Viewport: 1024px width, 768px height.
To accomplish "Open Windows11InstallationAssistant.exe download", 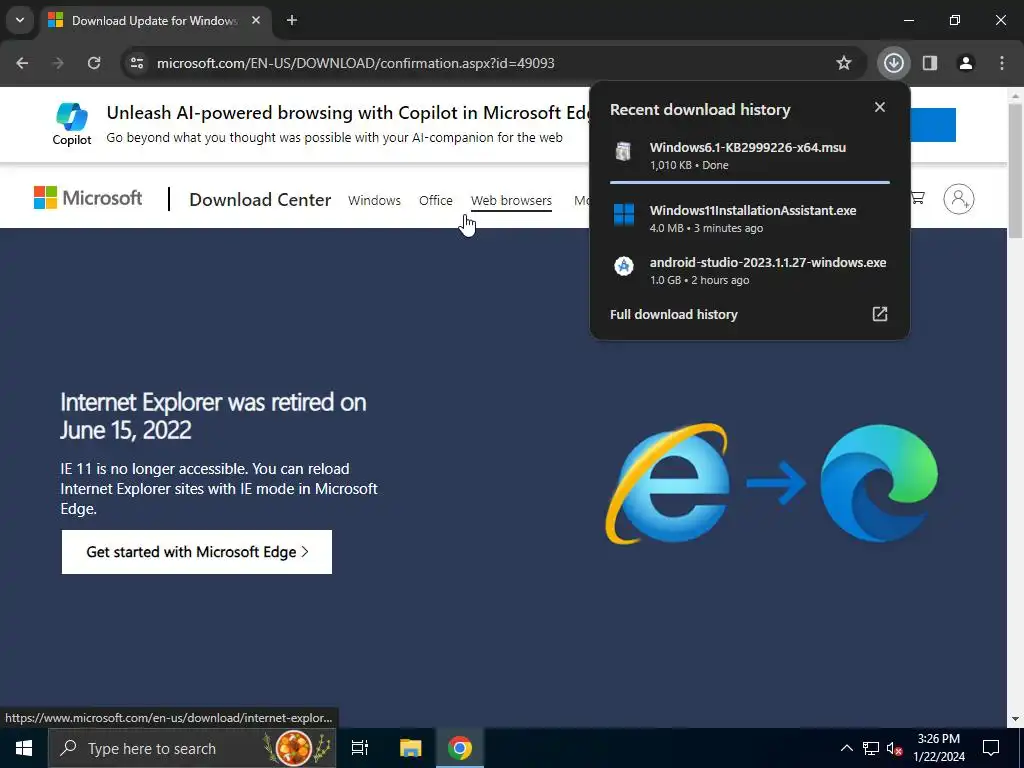I will coord(750,218).
